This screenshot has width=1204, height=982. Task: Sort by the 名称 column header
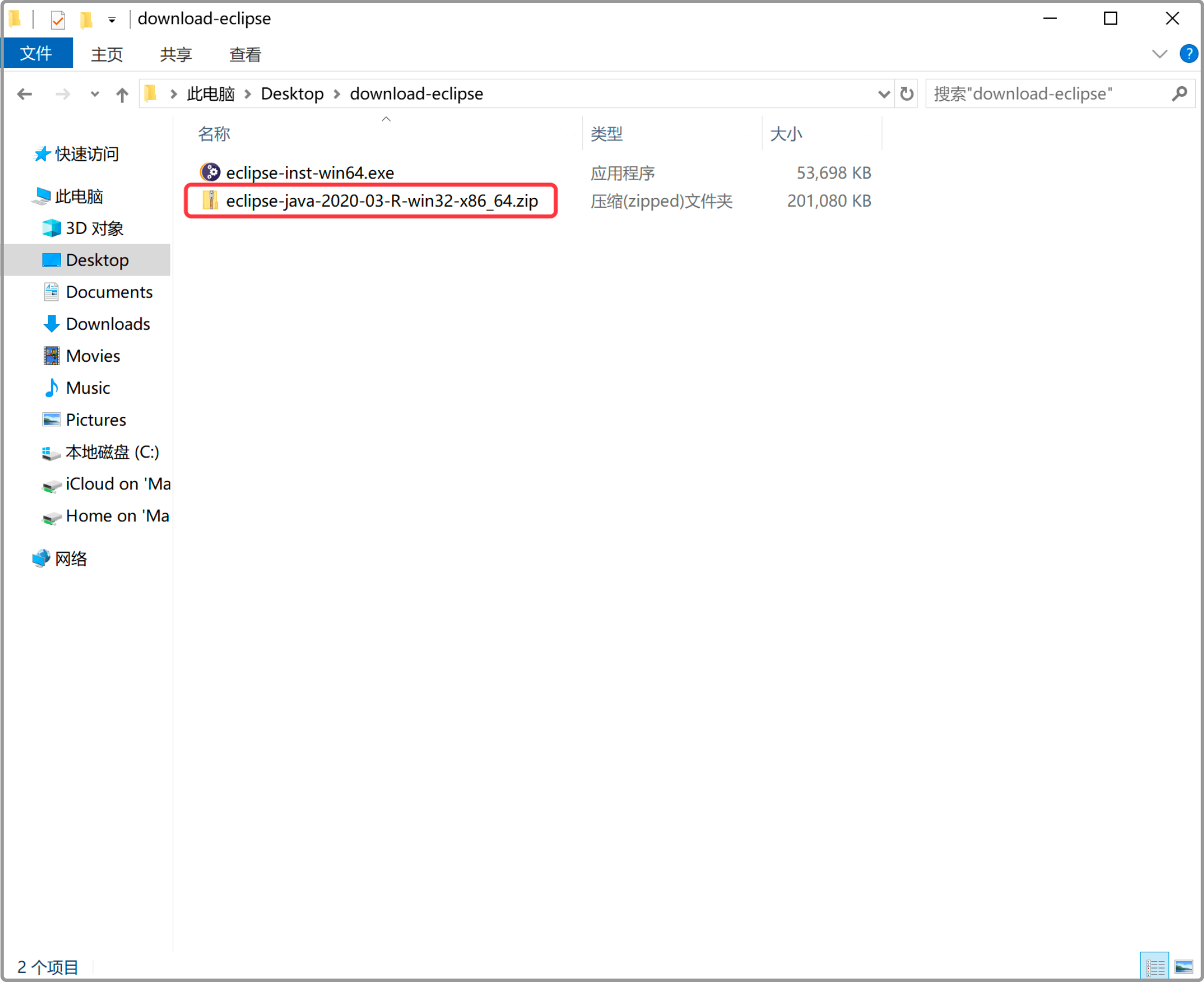(214, 134)
